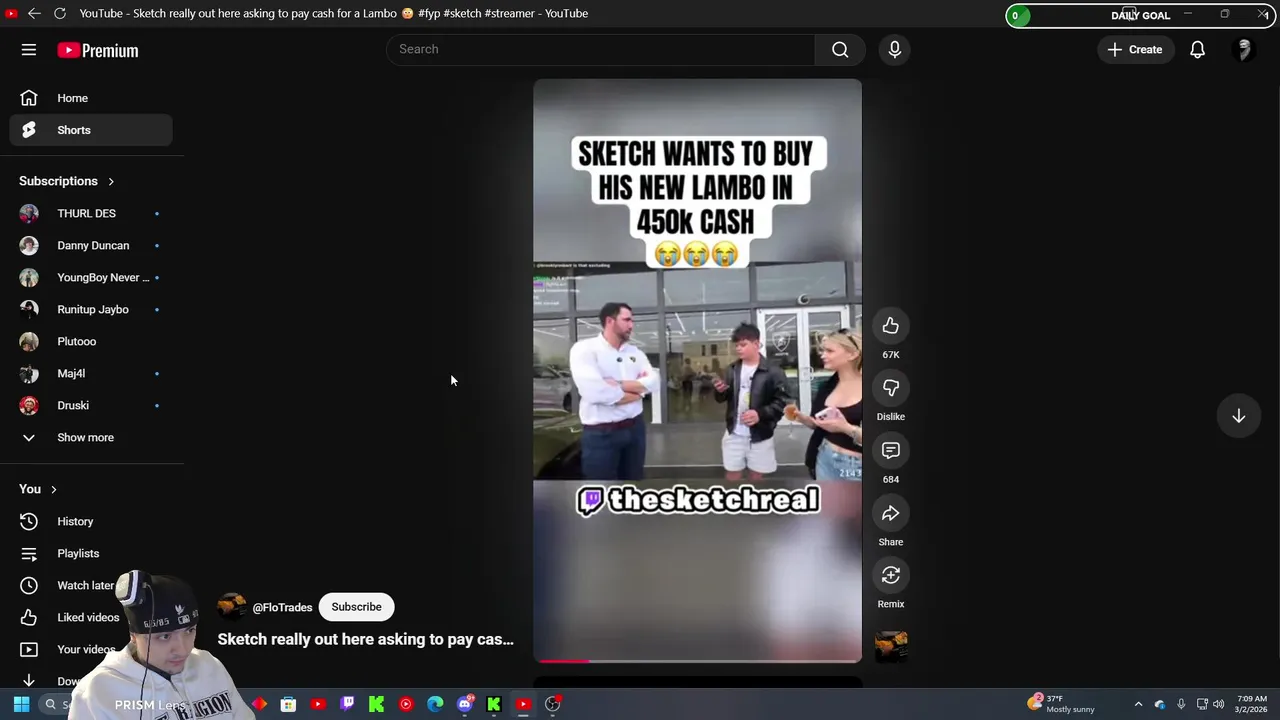Expand the You section chevron
This screenshot has width=1280, height=720.
tap(54, 489)
